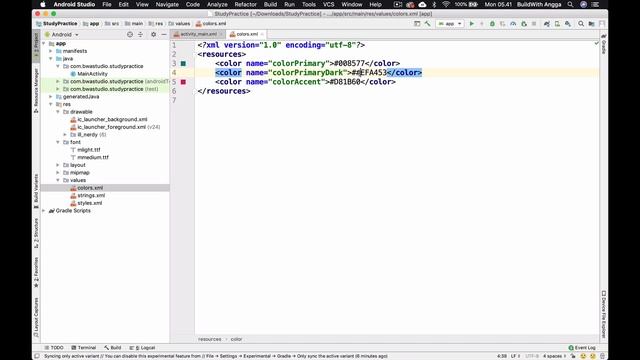The width and height of the screenshot is (640, 360).
Task: Open the Profile app gauge icon
Action: 513,24
